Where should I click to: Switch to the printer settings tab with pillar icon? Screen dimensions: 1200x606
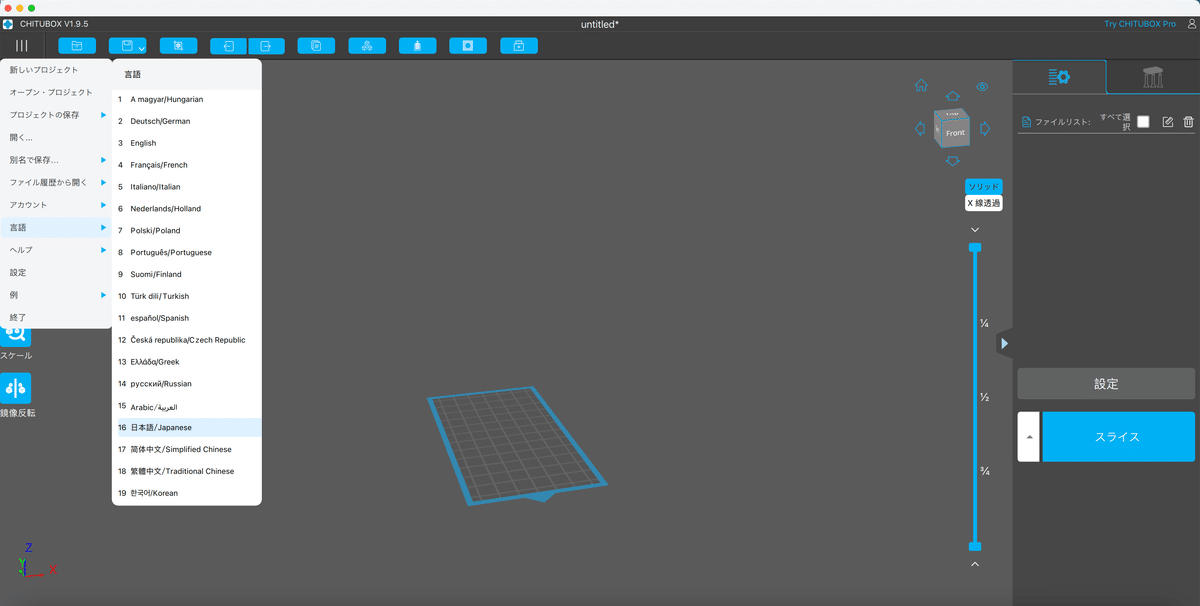click(x=1154, y=77)
